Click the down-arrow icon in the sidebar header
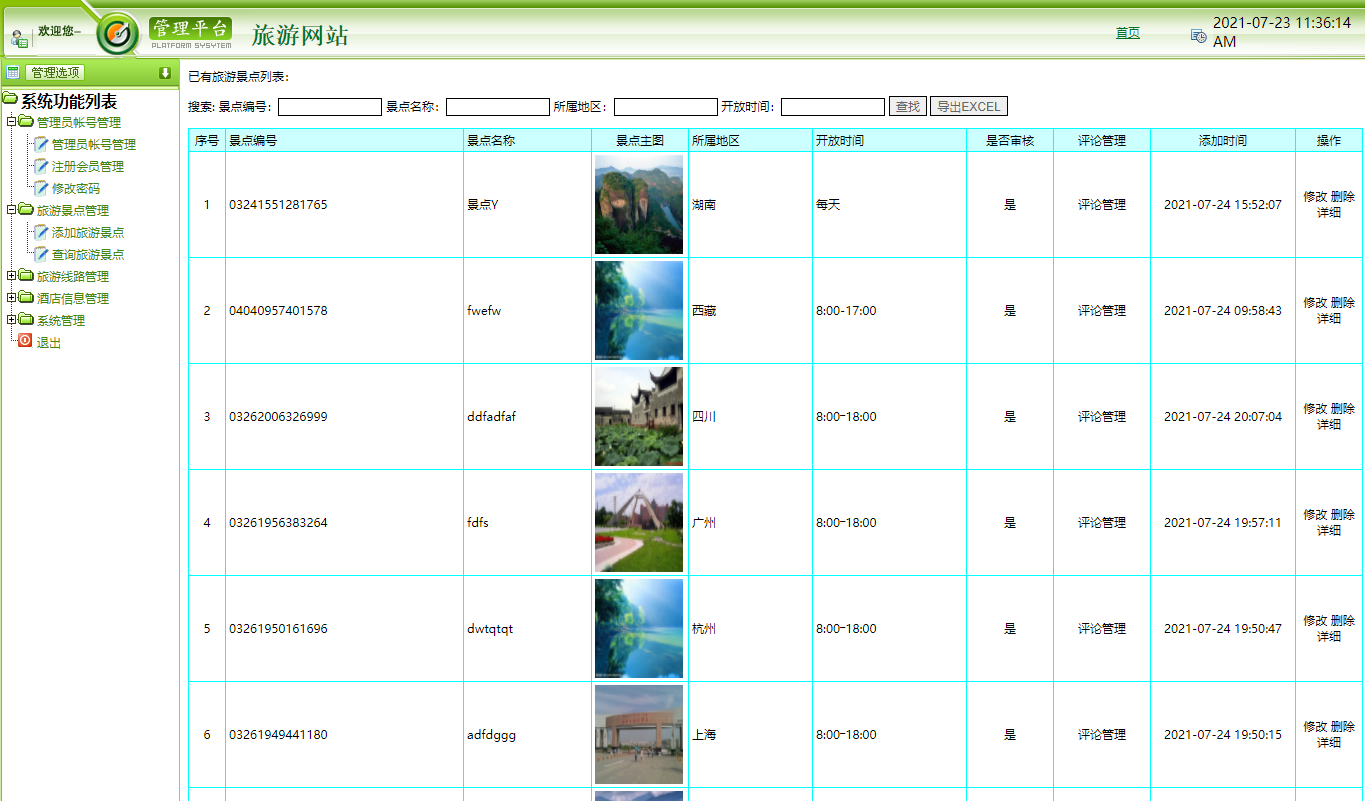 (x=166, y=71)
